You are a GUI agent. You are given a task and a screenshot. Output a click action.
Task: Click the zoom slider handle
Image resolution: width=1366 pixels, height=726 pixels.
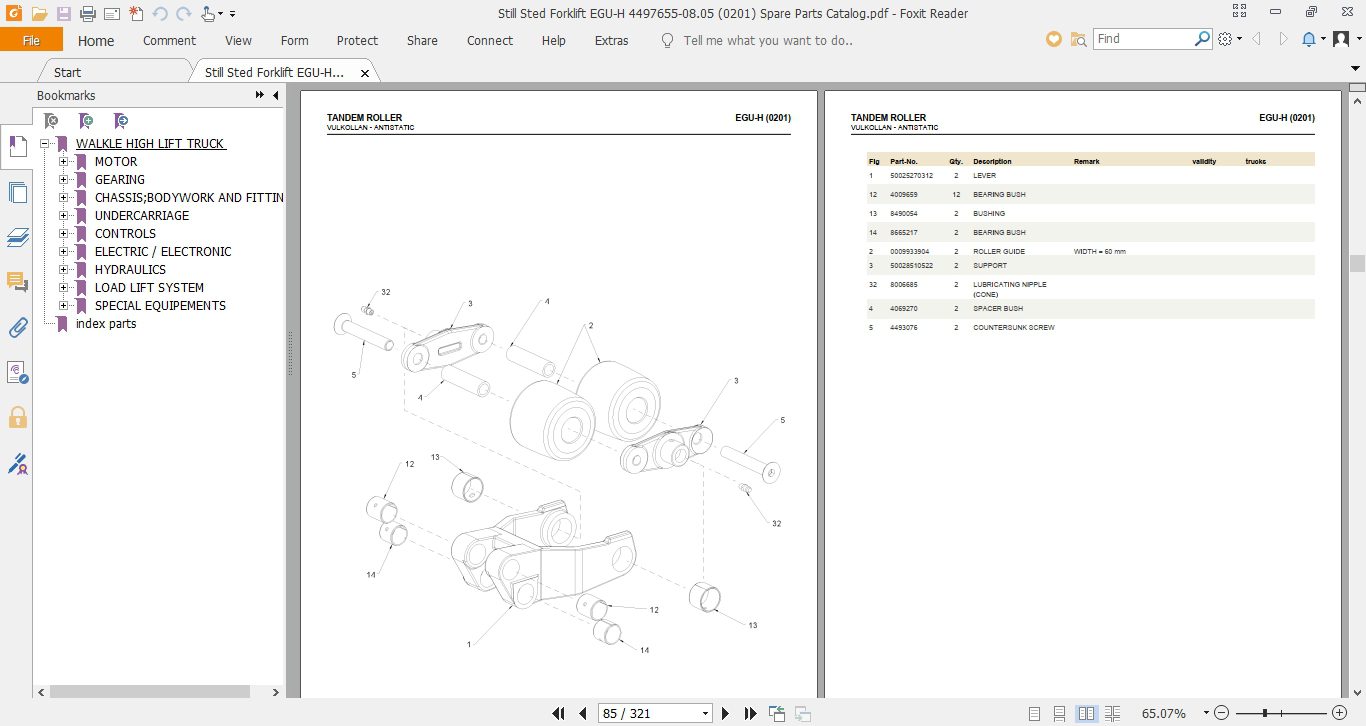click(x=1265, y=714)
